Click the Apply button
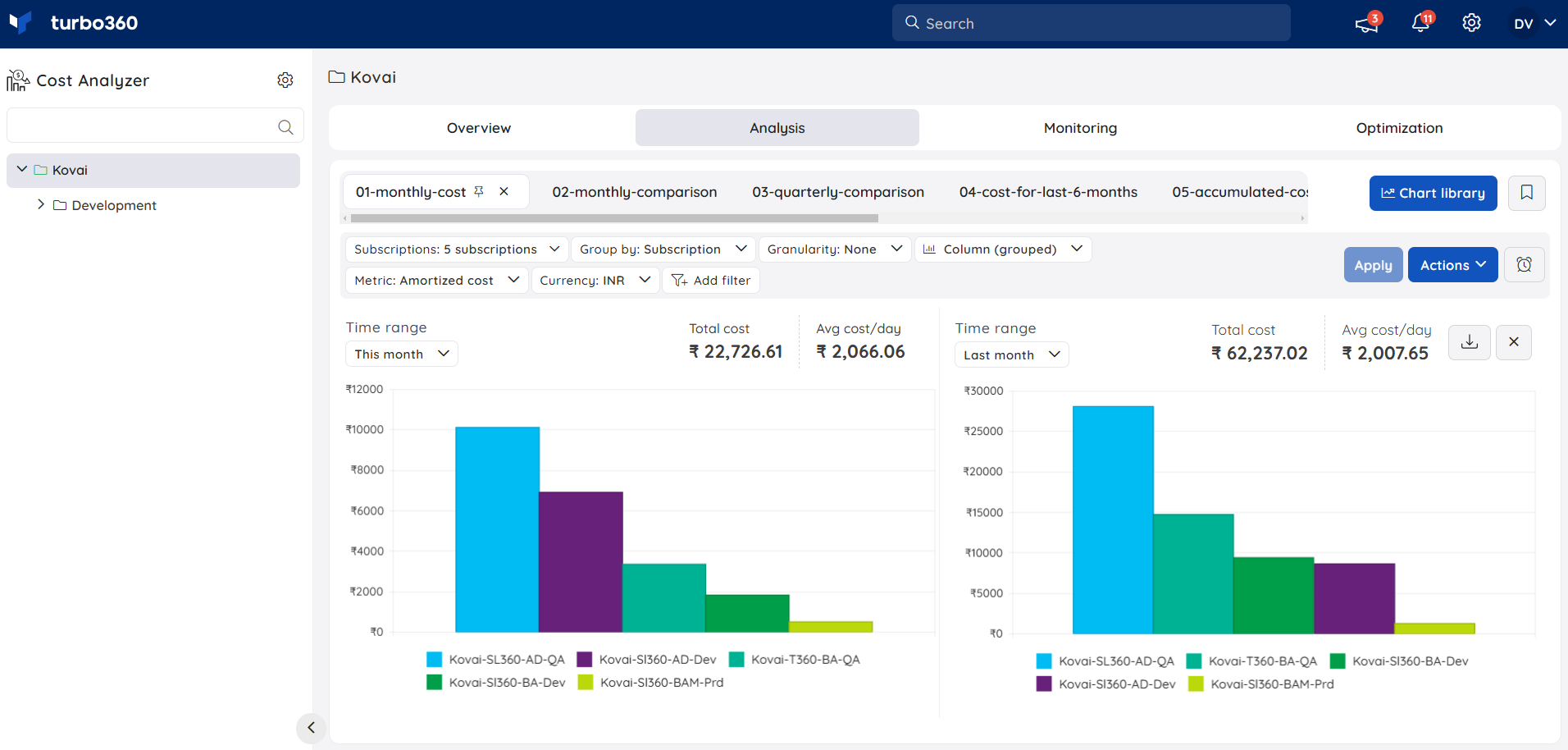Image resolution: width=1568 pixels, height=750 pixels. 1373,265
